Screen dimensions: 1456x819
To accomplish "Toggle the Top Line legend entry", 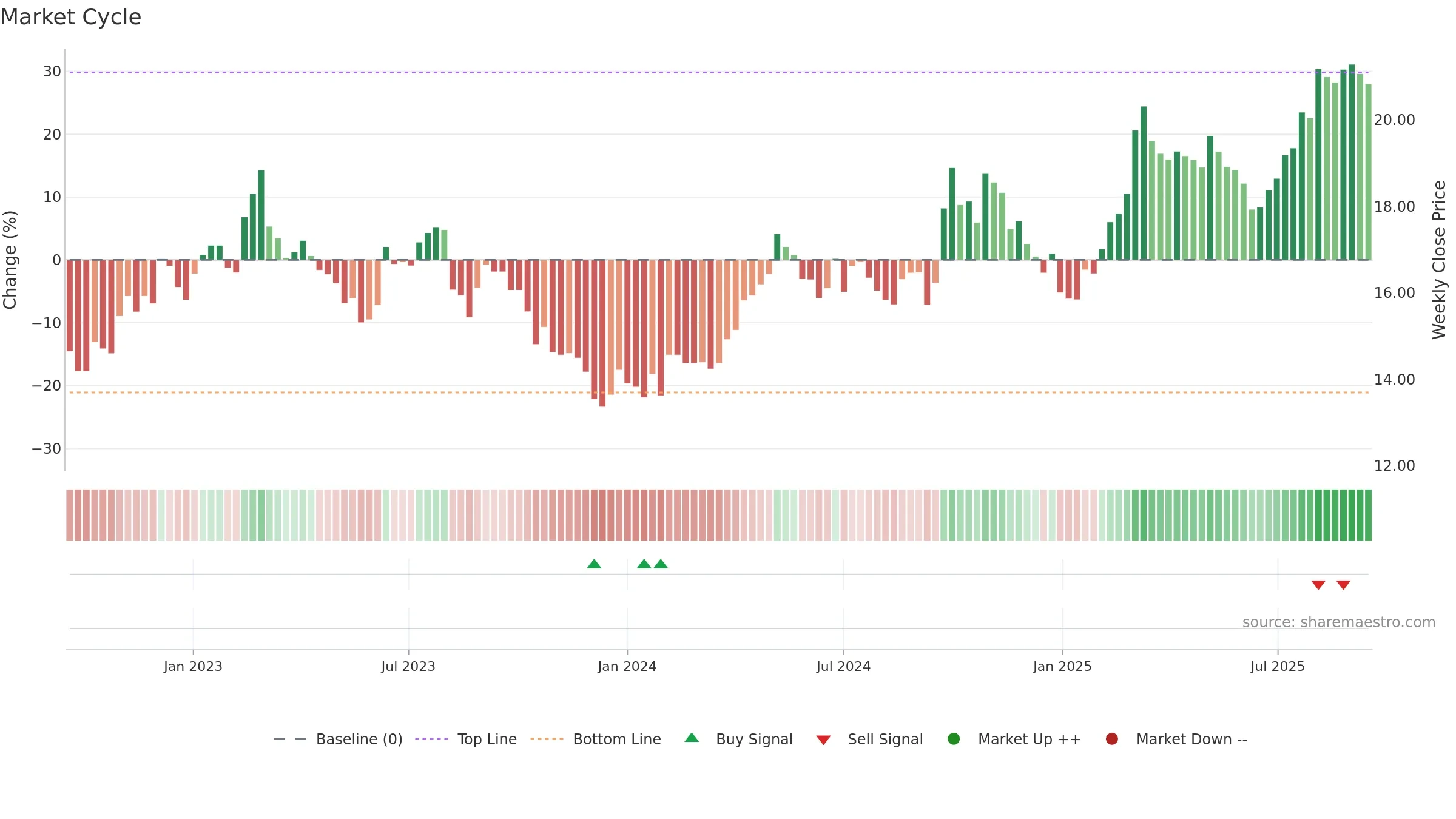I will (x=466, y=739).
